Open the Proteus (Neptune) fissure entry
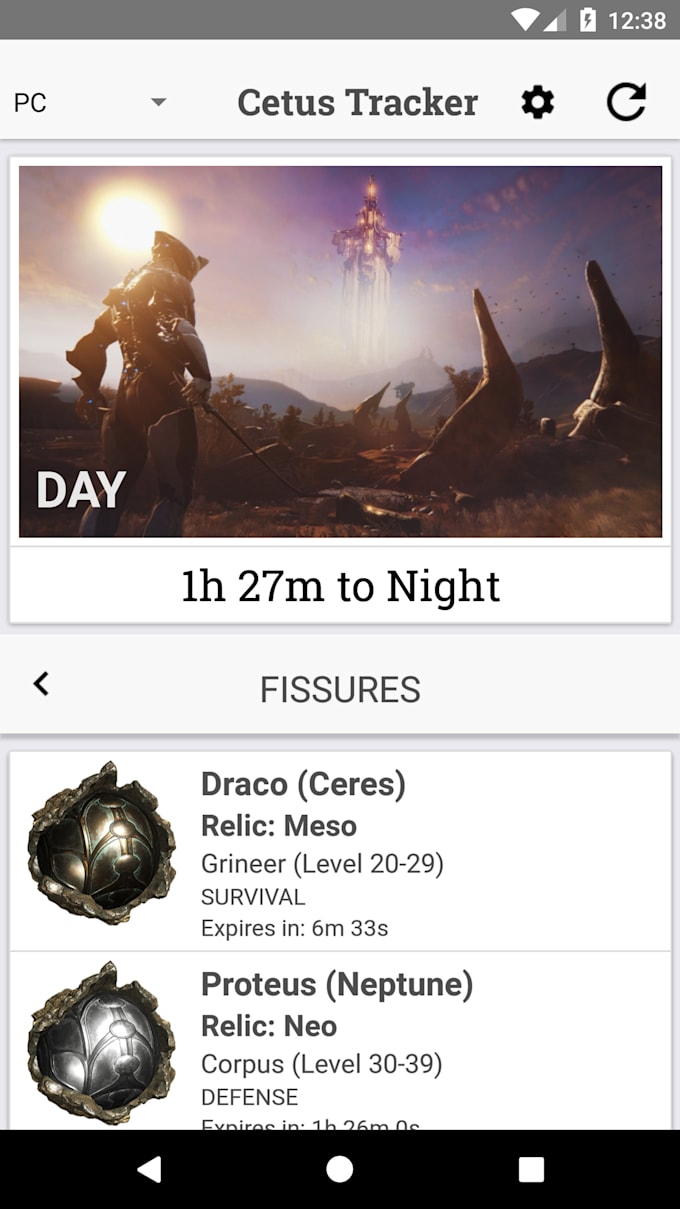The height and width of the screenshot is (1209, 680). 340,1041
